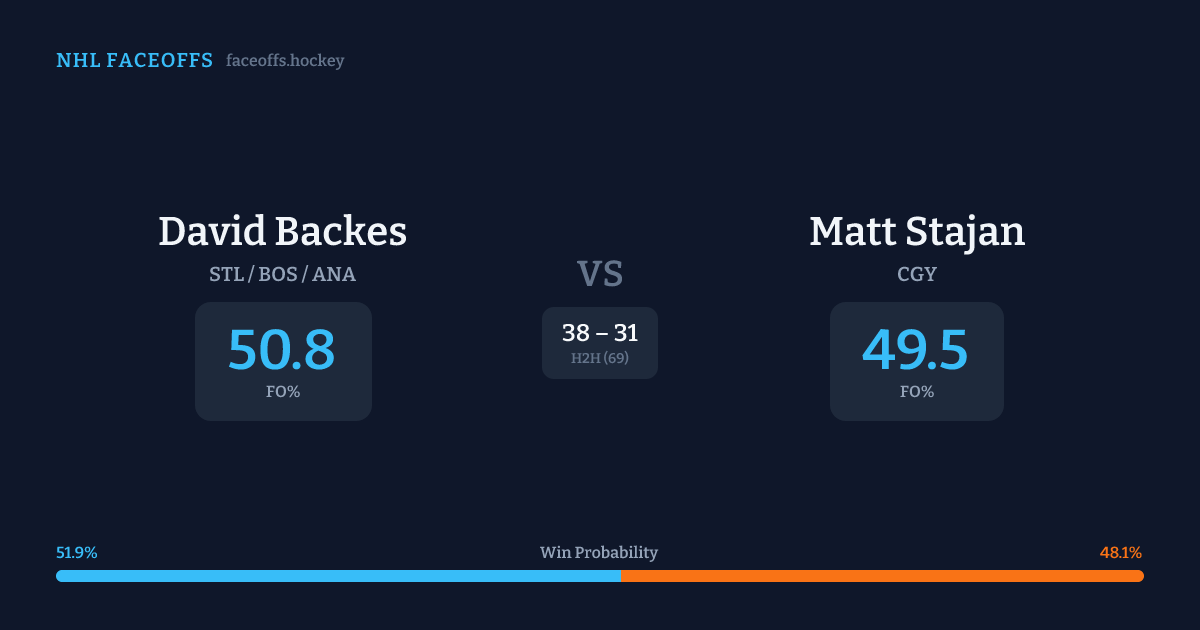
Task: Select the Matt Stajan player name
Action: click(917, 232)
